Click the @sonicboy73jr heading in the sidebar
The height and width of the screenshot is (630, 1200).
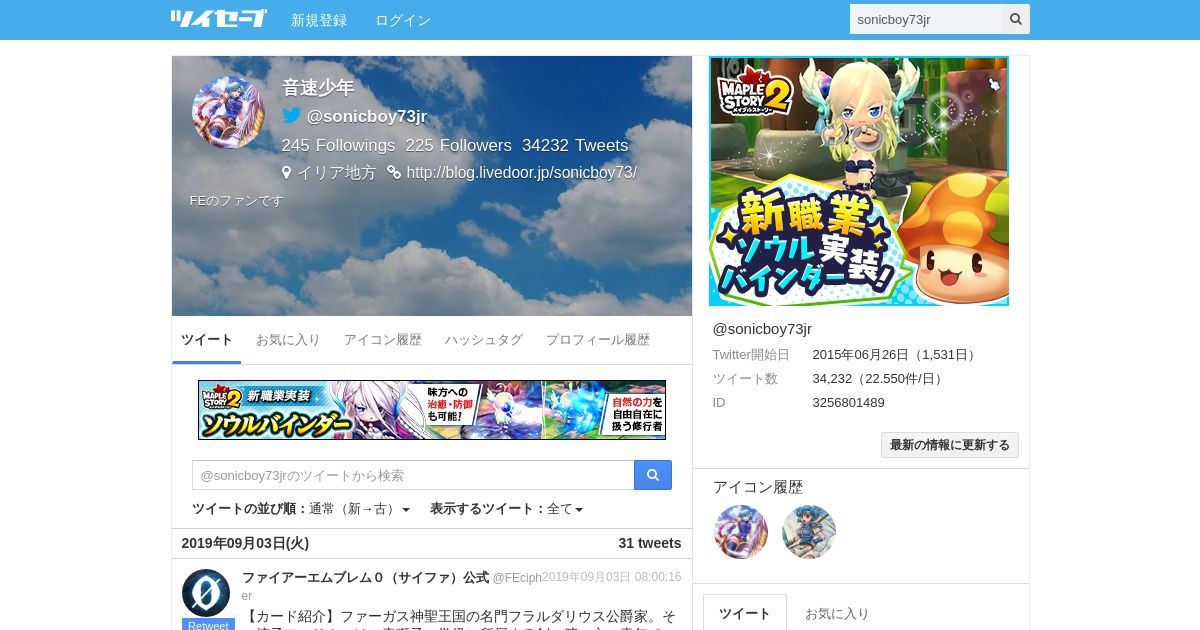tap(762, 328)
